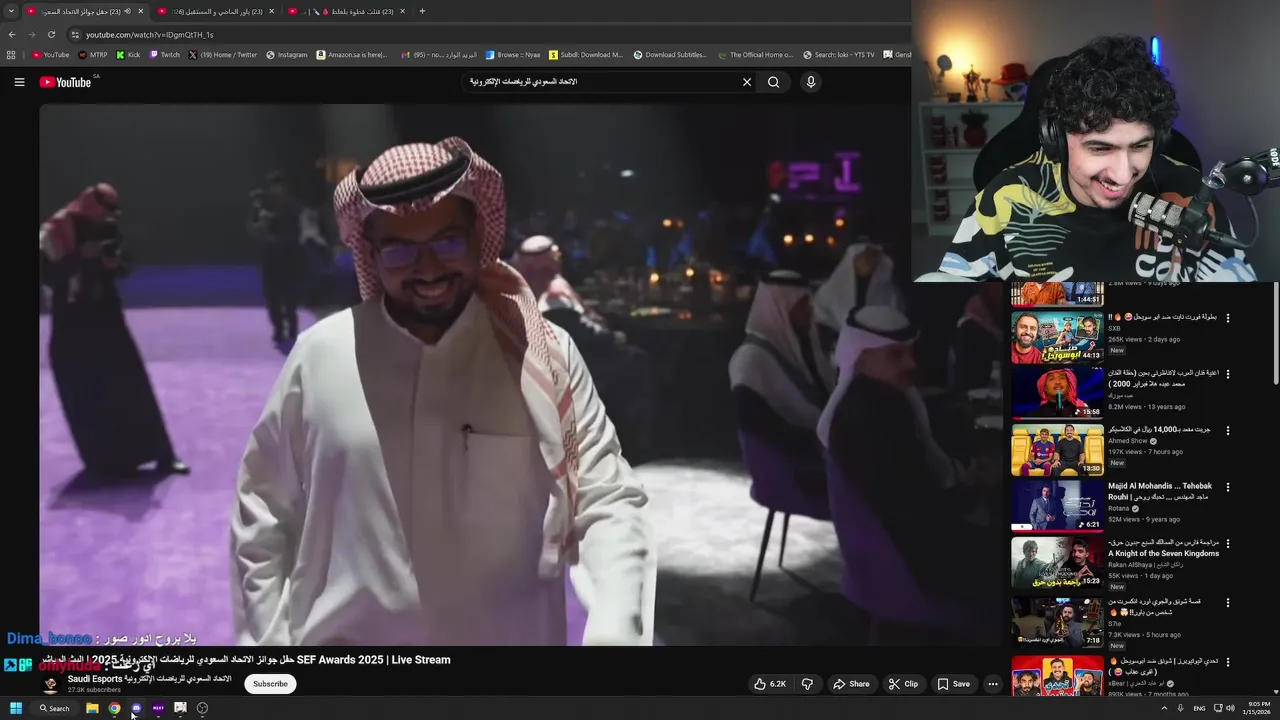Screen dimensions: 1280x720
Task: Open the taskbar volume speaker icon
Action: 1230,708
